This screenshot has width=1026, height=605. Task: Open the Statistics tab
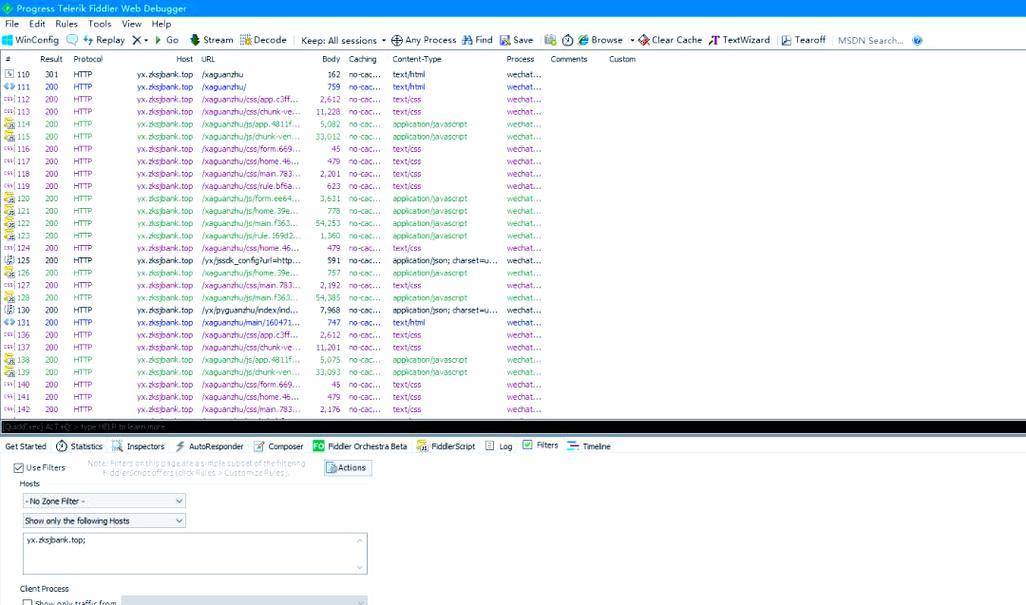[79, 446]
